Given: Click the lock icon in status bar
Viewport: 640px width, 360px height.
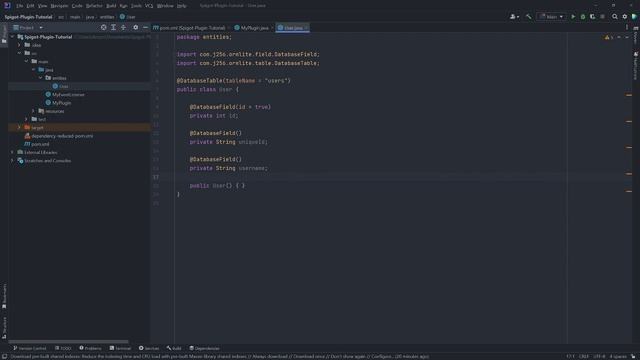Looking at the screenshot, I should (x=634, y=356).
